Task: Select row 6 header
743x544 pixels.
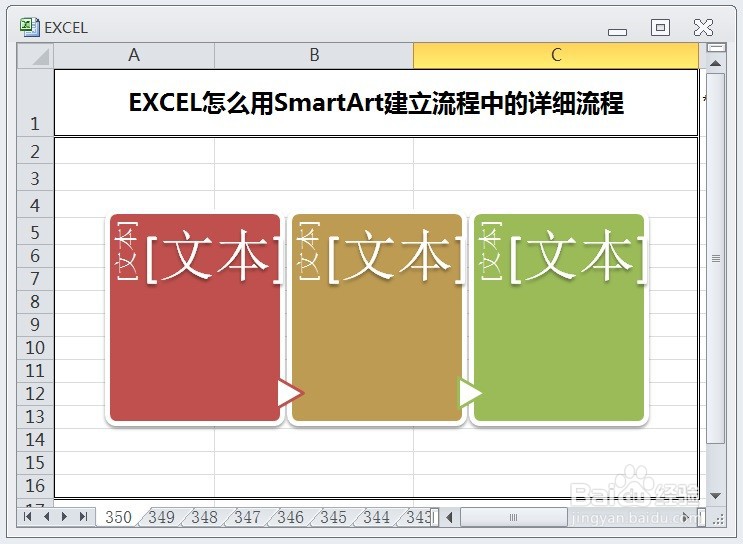Action: (36, 256)
